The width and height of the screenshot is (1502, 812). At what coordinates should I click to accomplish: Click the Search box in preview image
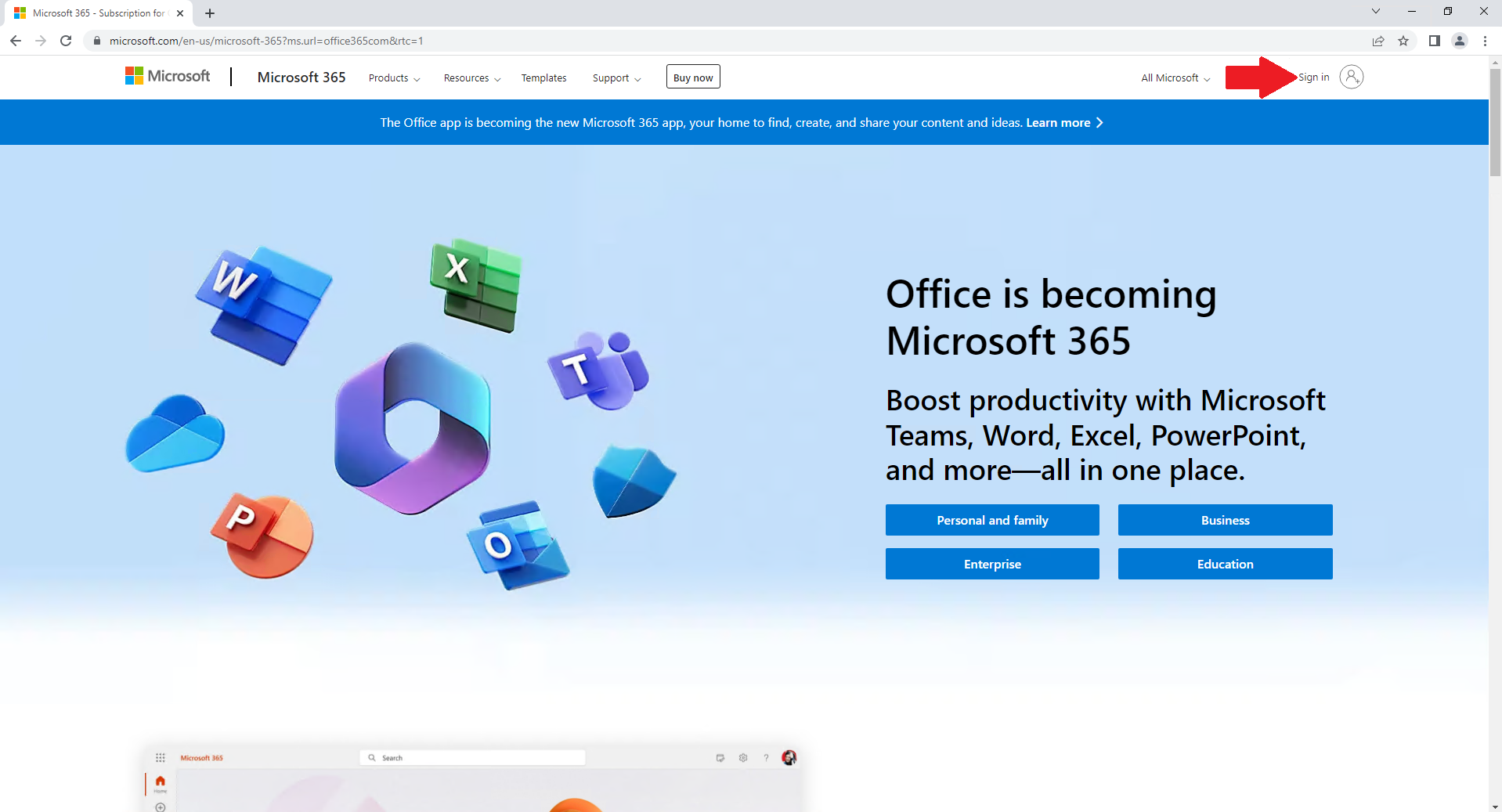point(473,757)
